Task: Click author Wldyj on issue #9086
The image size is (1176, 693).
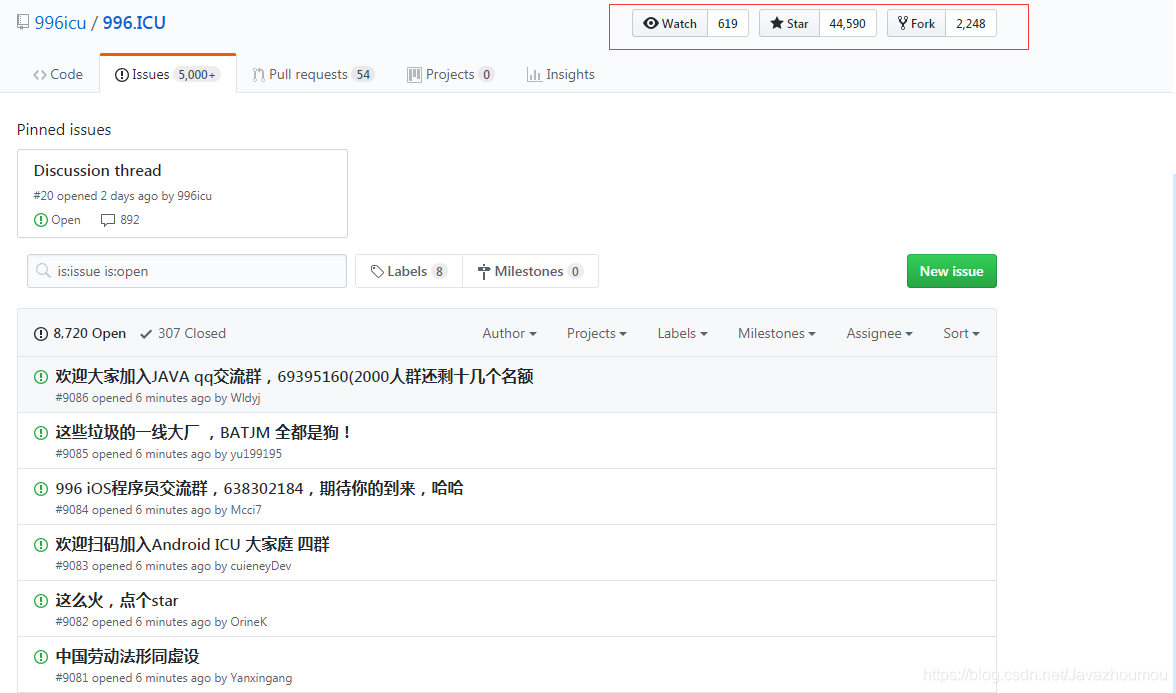Action: [245, 398]
